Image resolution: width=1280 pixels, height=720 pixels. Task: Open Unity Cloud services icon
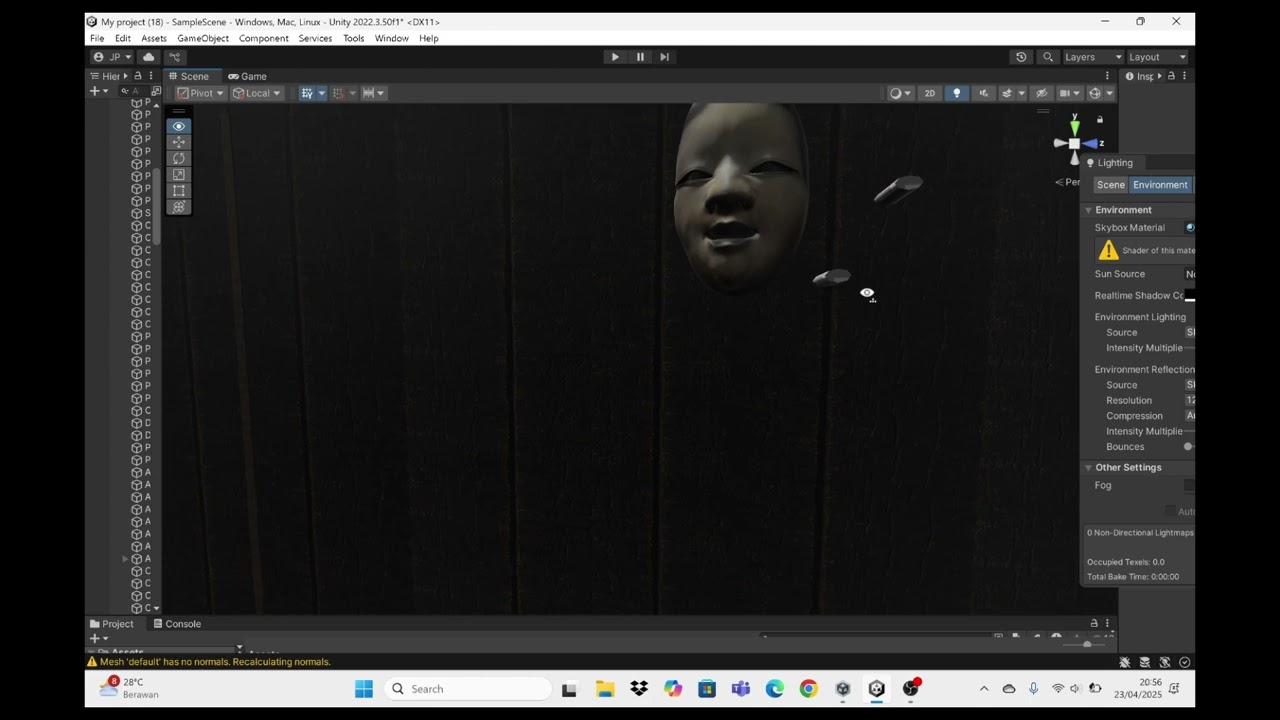pos(149,57)
